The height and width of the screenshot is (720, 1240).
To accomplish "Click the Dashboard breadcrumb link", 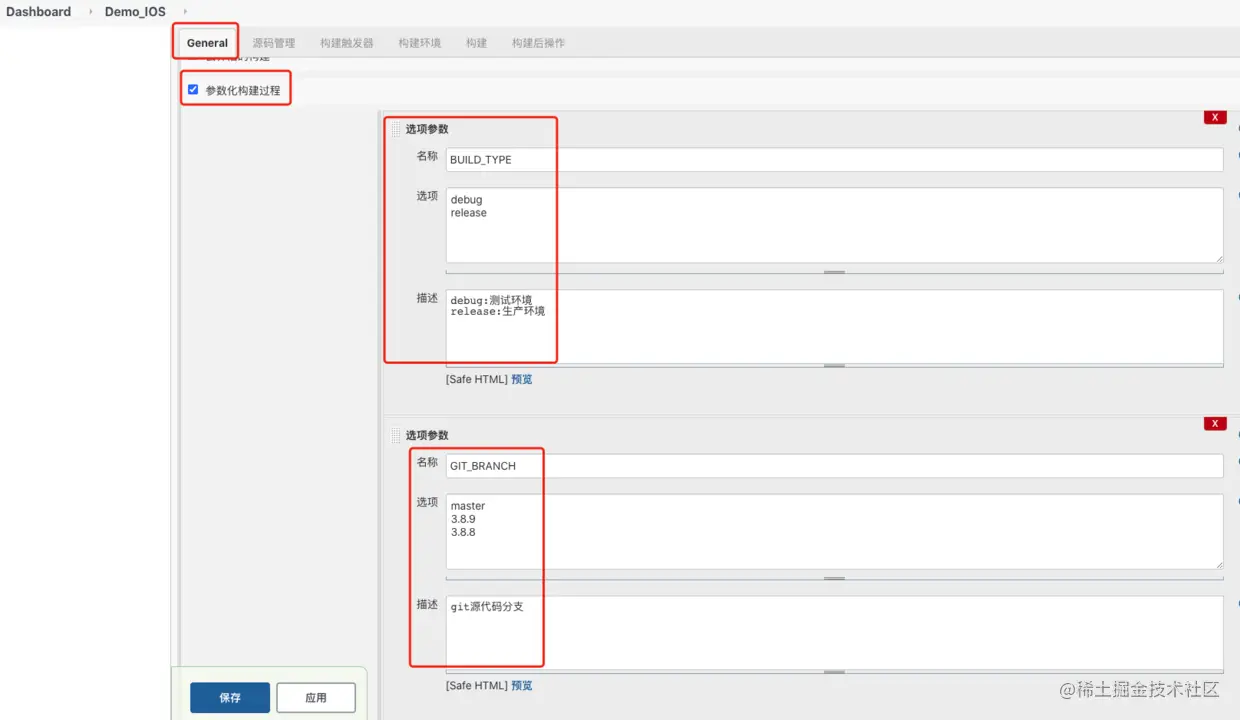I will pos(38,12).
